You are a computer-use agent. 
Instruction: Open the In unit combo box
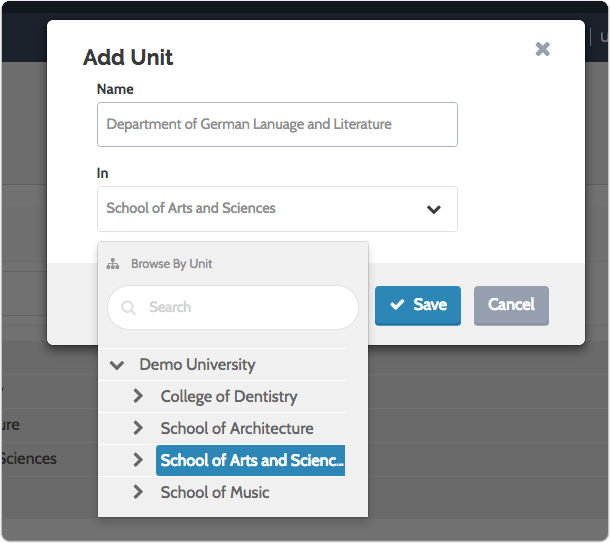tap(260, 209)
